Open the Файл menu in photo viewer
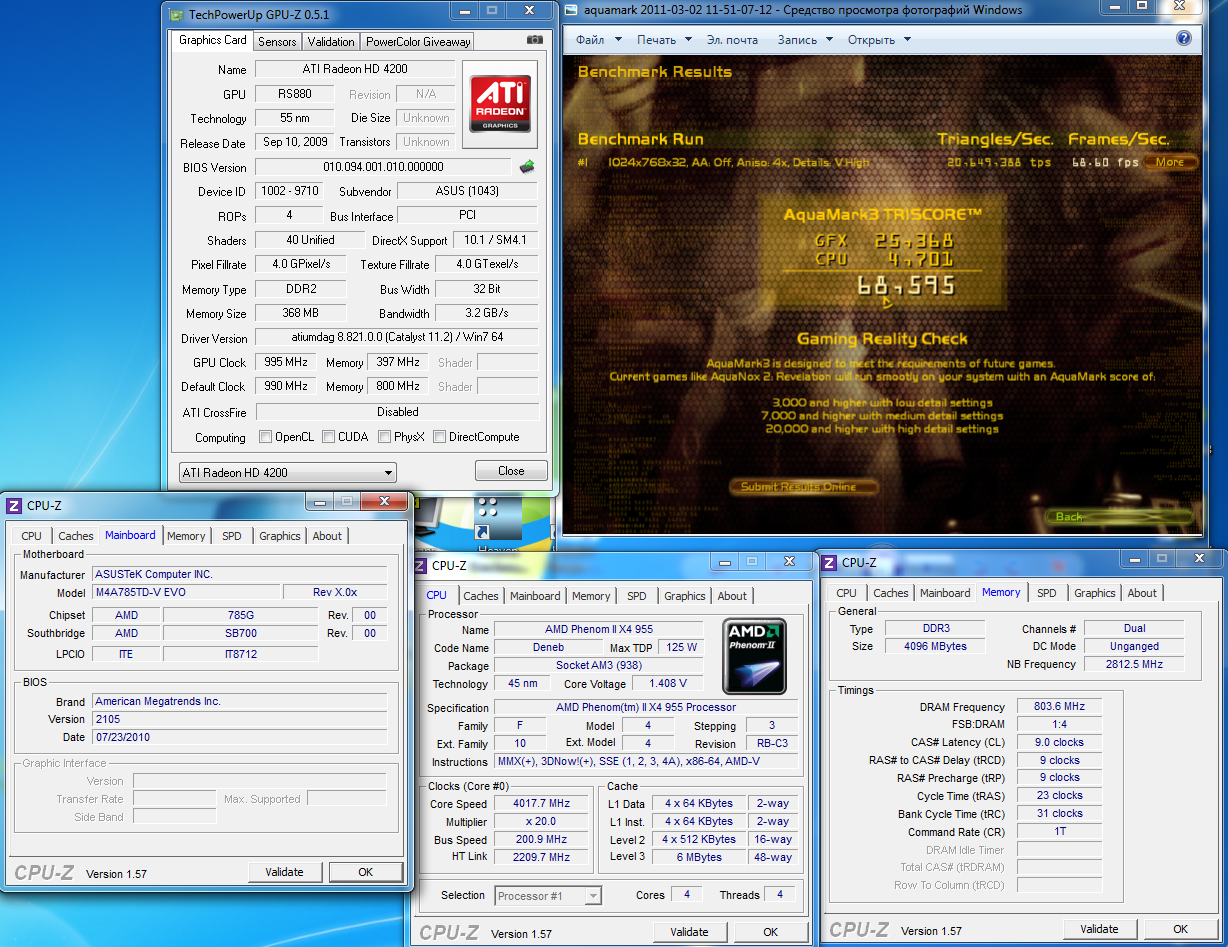This screenshot has height=947, width=1228. [599, 40]
